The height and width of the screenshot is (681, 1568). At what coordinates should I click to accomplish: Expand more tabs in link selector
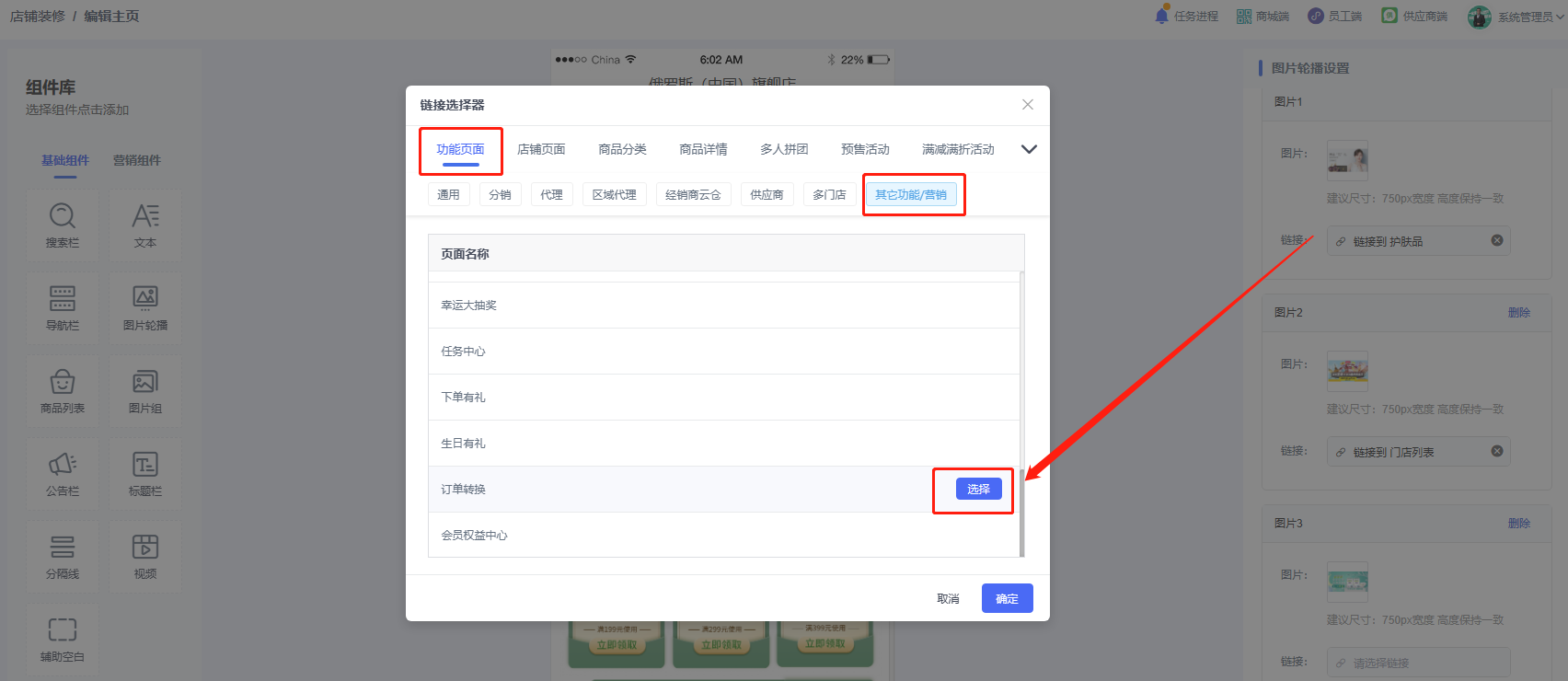pos(1029,149)
